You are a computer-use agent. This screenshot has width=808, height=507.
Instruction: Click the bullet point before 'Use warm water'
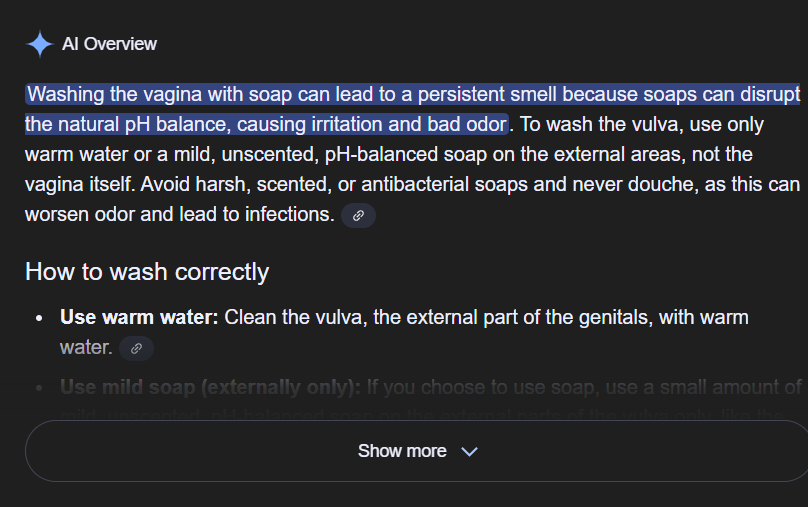38,318
